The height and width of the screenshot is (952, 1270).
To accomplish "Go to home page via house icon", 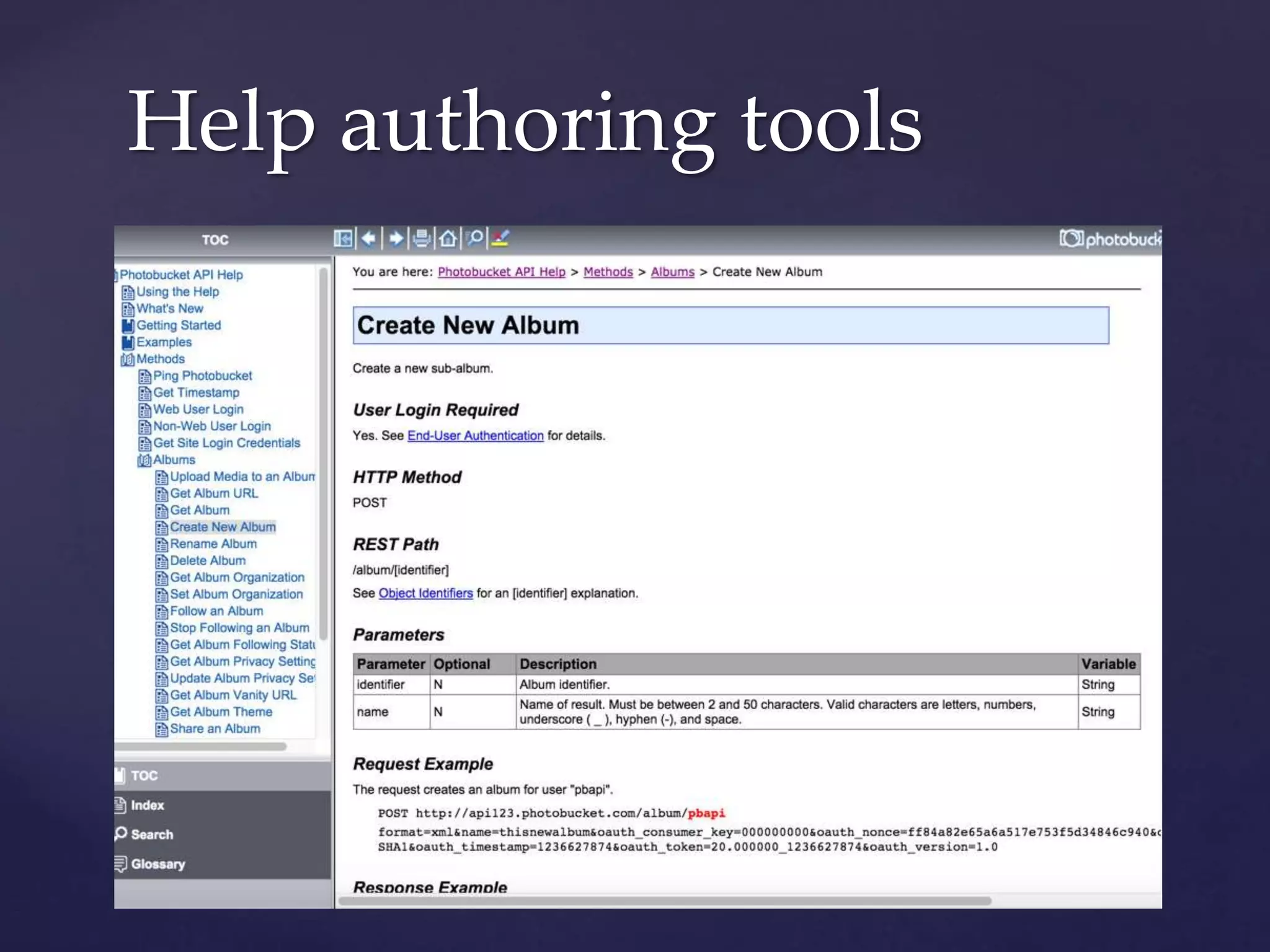I will click(448, 239).
